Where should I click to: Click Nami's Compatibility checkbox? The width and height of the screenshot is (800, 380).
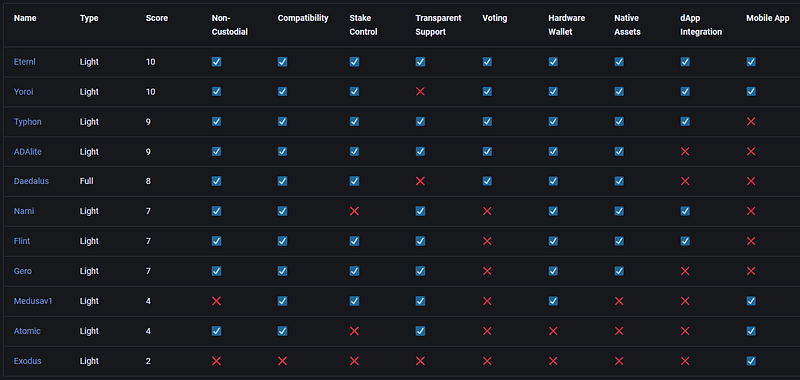tap(282, 211)
